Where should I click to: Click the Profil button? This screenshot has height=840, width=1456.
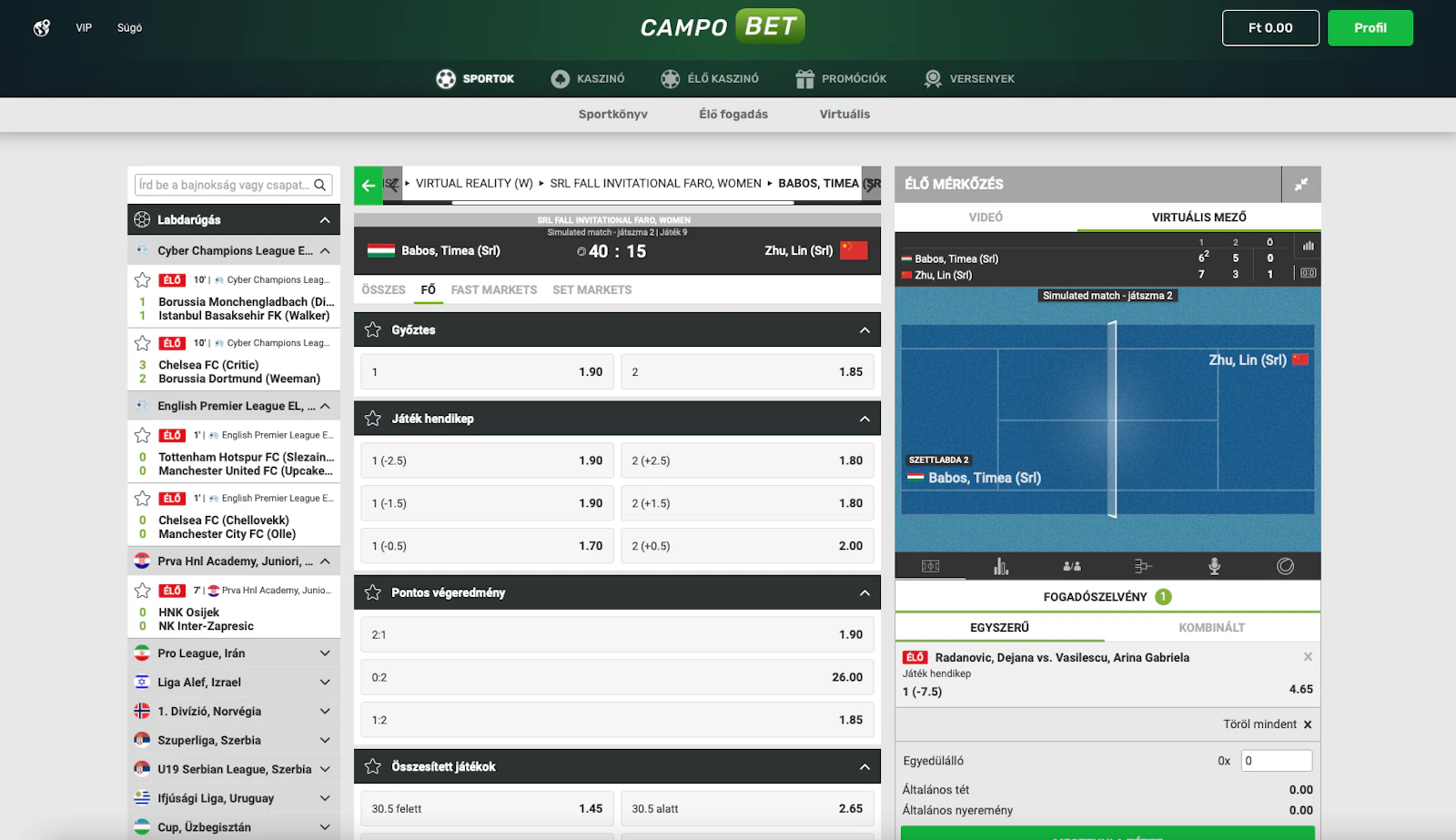click(x=1370, y=27)
